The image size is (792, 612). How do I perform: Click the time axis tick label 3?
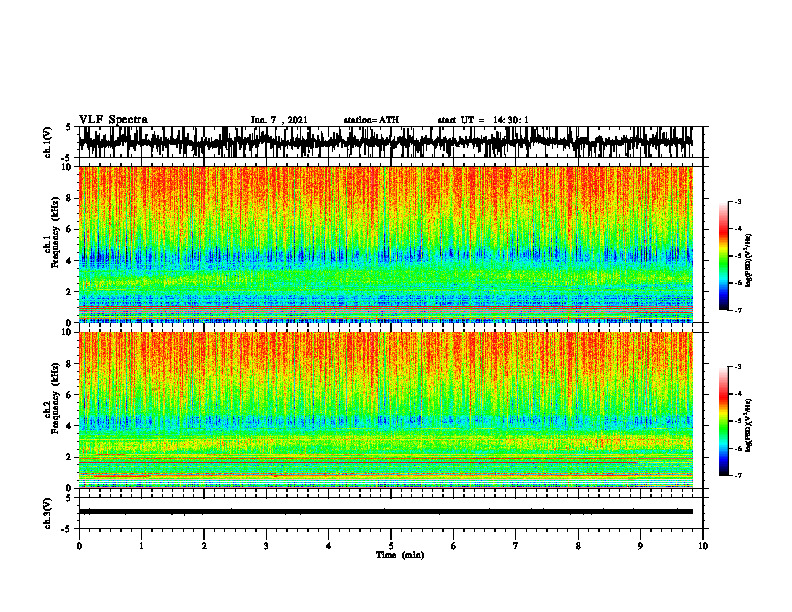pos(266,546)
